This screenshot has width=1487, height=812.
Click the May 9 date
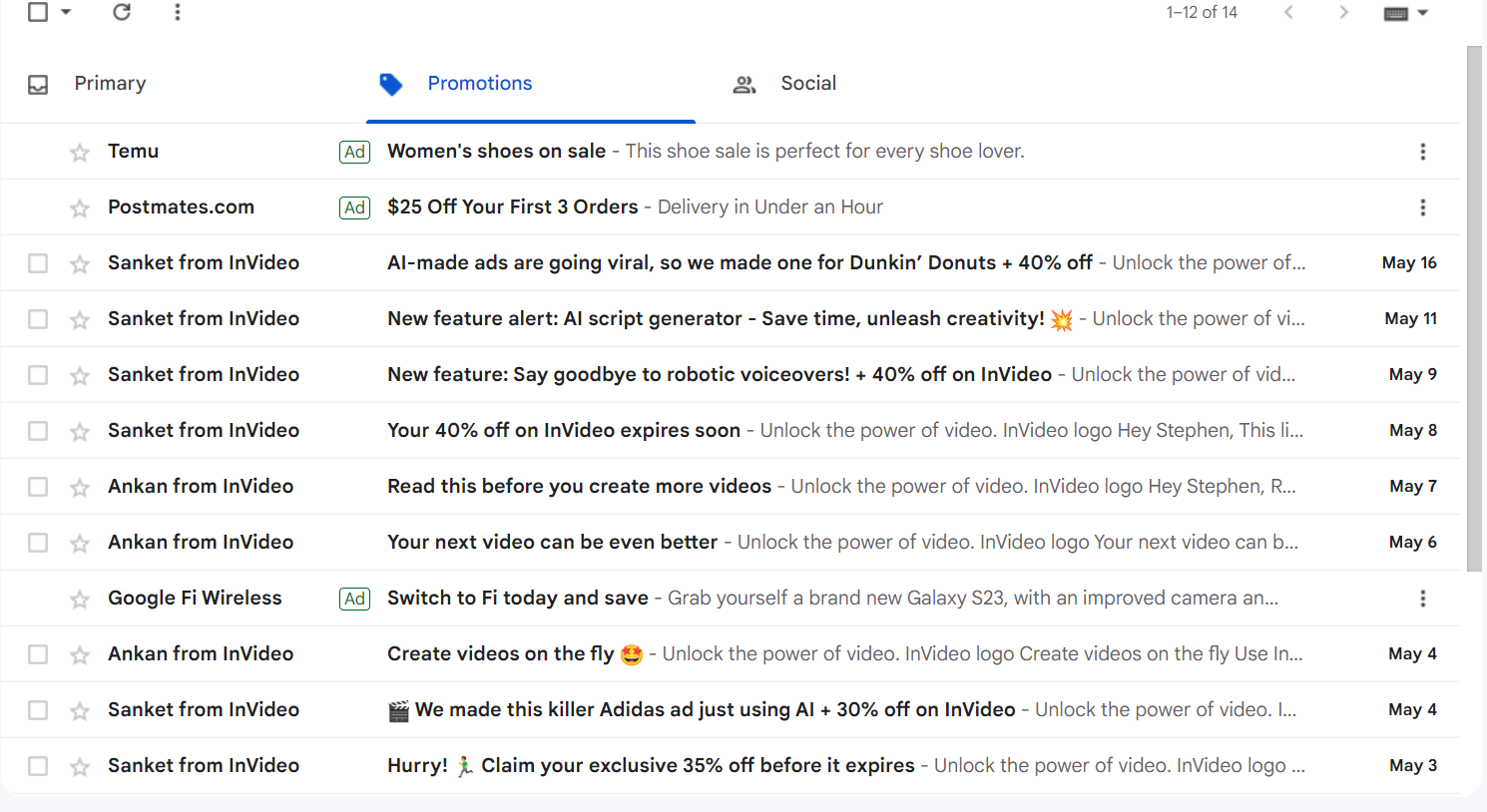[1413, 374]
